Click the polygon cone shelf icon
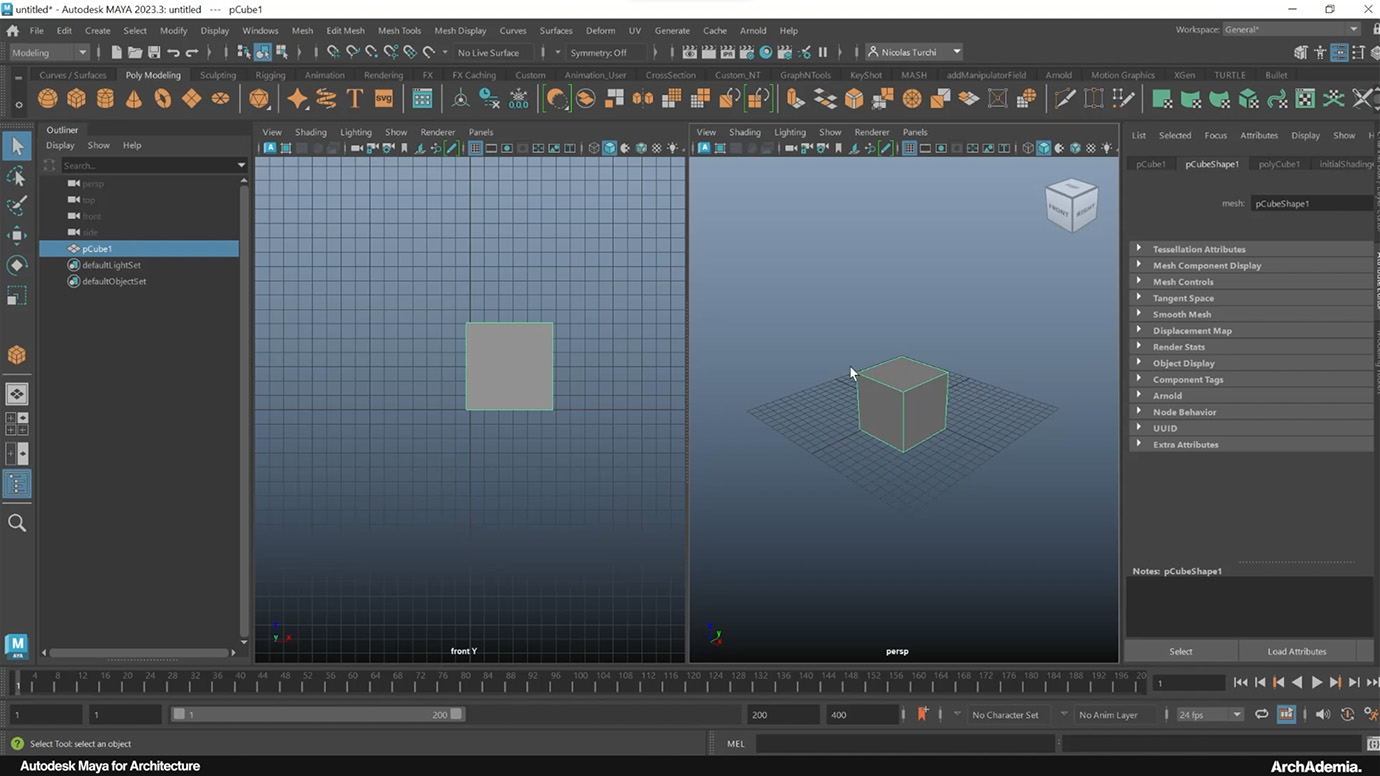This screenshot has width=1380, height=776. point(134,98)
